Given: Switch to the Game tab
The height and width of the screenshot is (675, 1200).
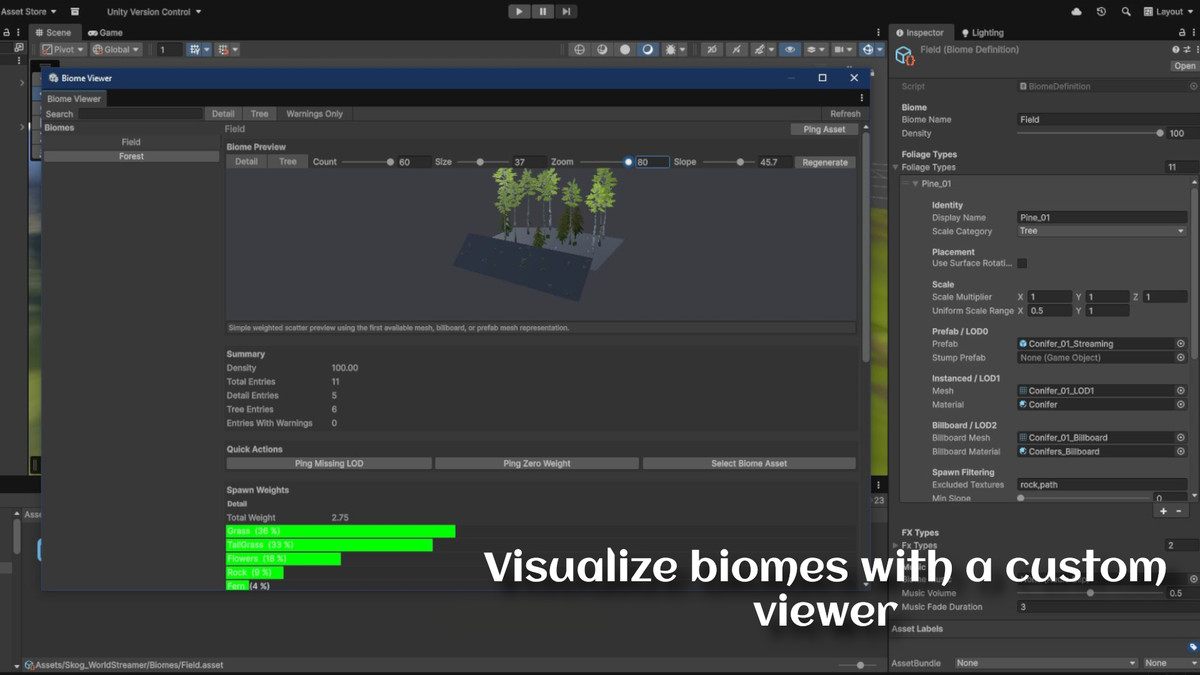Looking at the screenshot, I should tap(105, 32).
